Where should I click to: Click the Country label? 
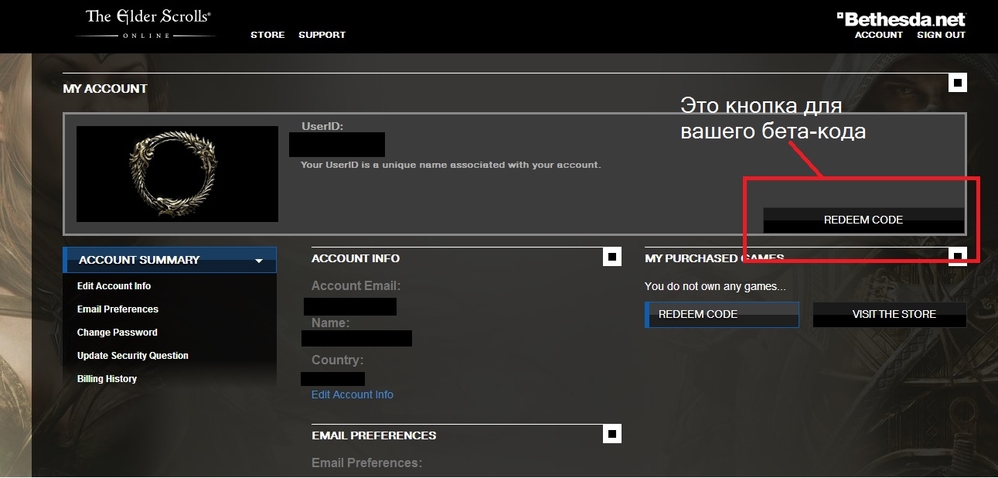pos(337,360)
